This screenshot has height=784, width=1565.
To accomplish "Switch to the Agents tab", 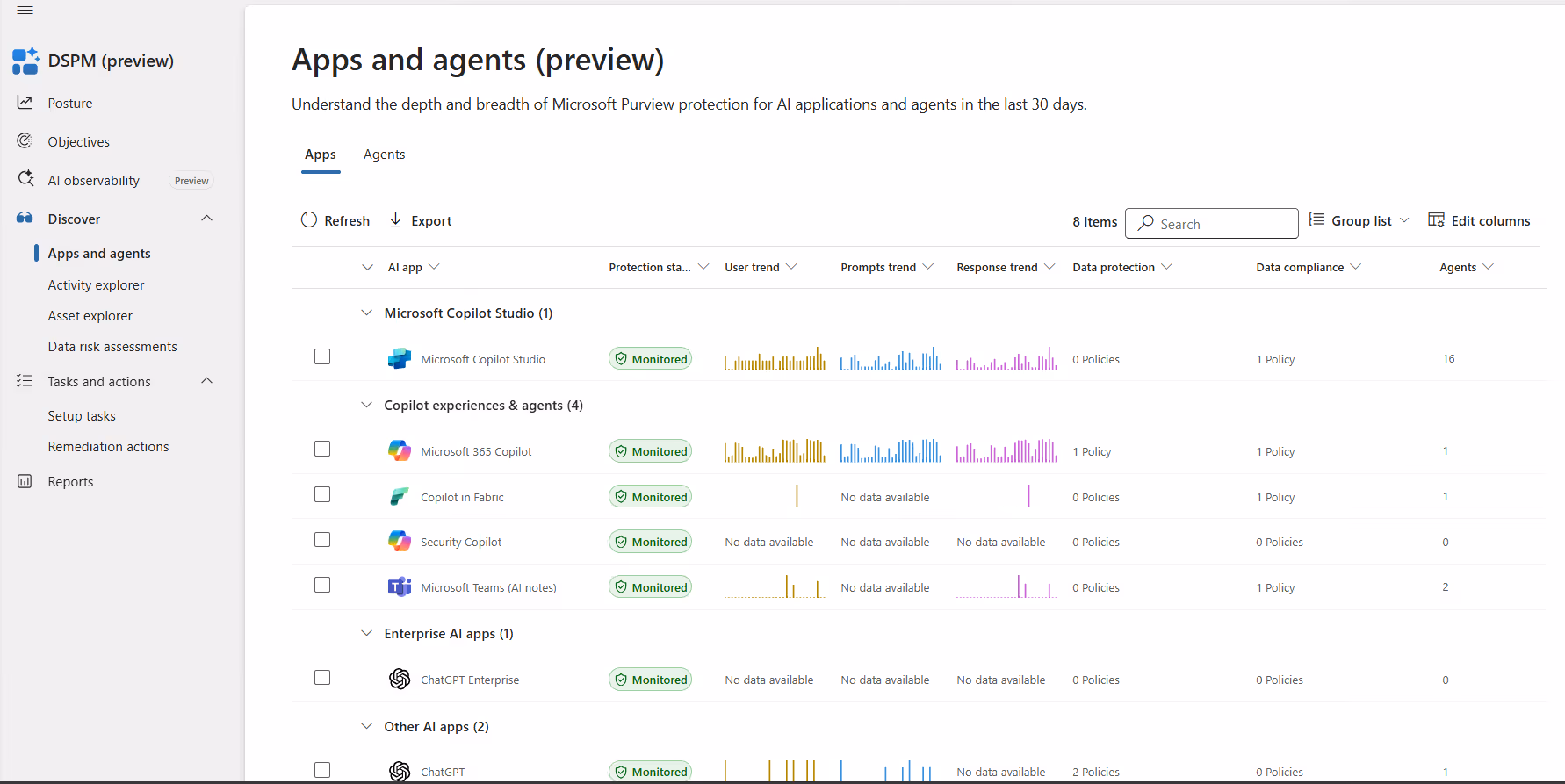I will tap(384, 155).
